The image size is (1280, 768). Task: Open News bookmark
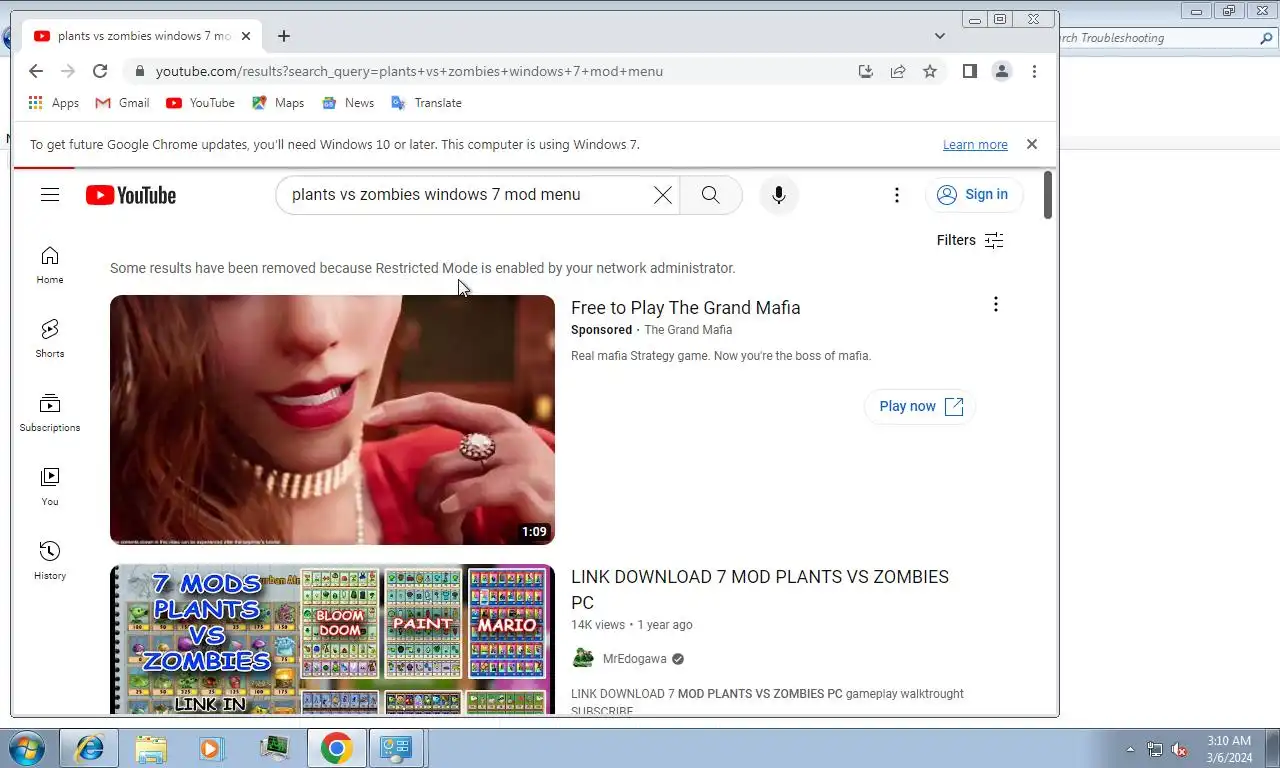pos(348,103)
